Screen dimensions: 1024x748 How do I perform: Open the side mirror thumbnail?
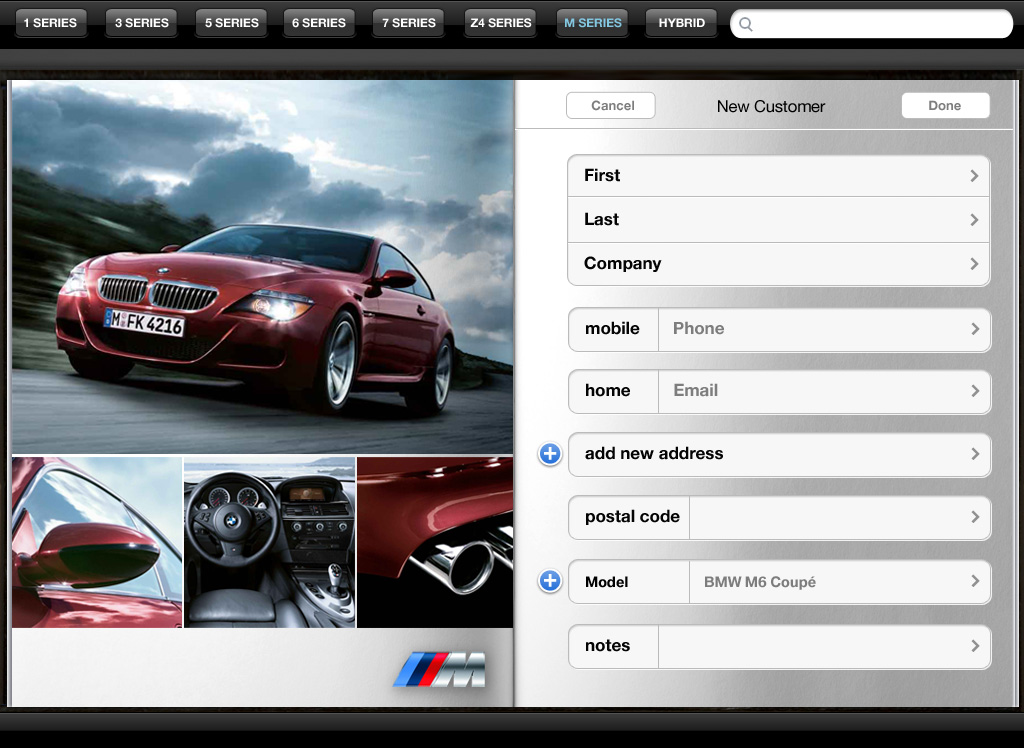[97, 542]
